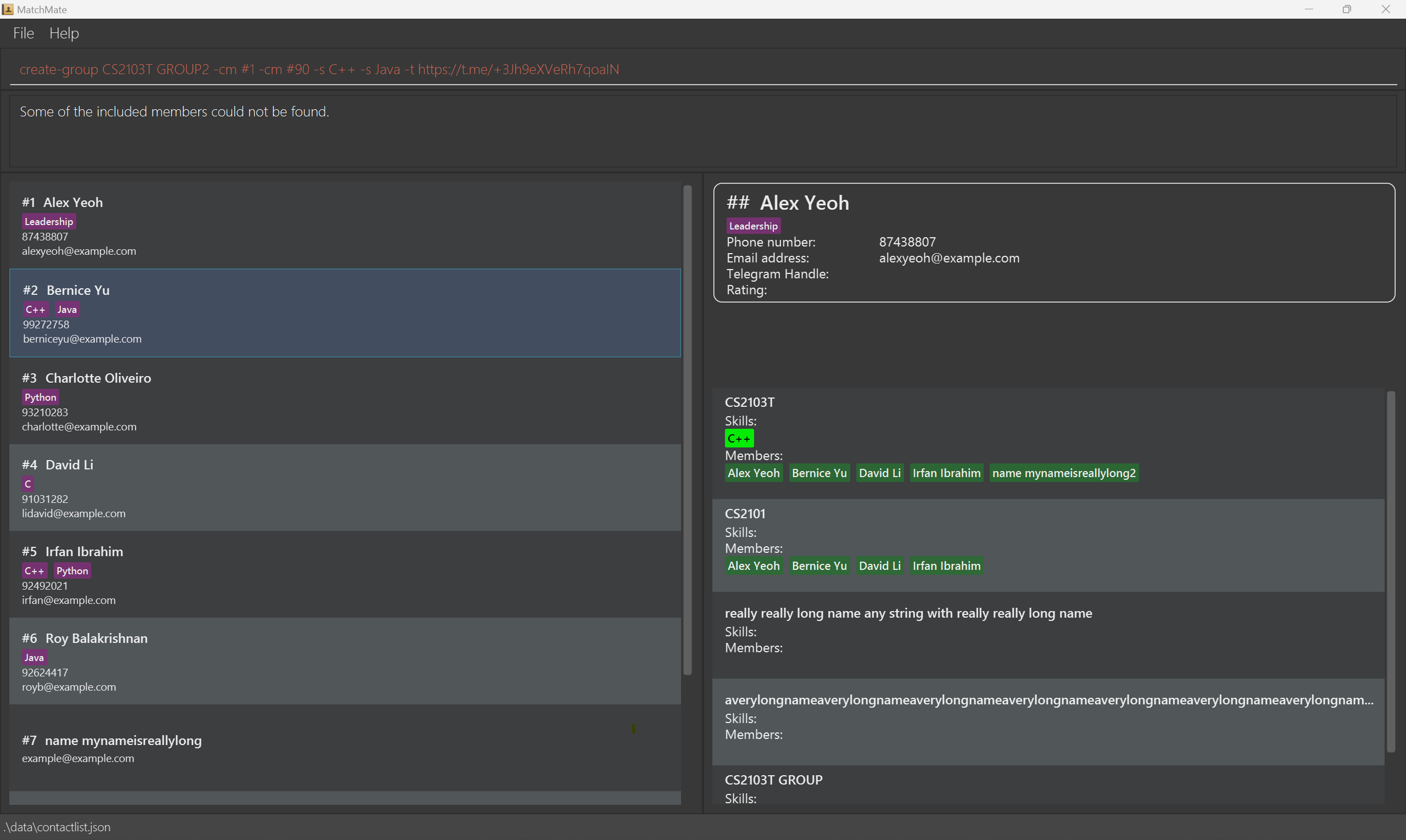Viewport: 1406px width, 840px height.
Task: Click name mynameisreallylong2 member tag in CS2103T
Action: pos(1063,473)
